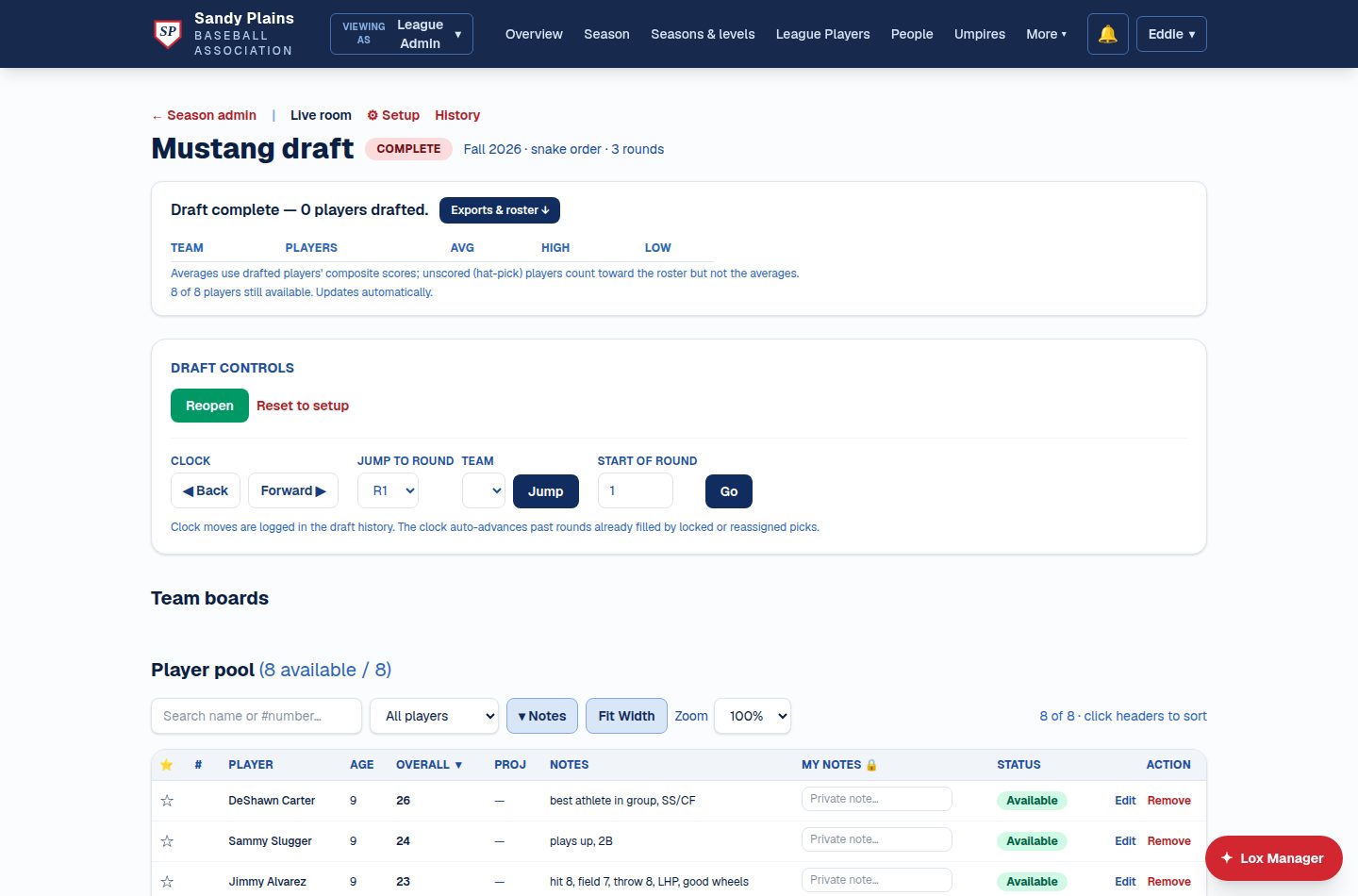Open the Viewing As League Admin dropdown
This screenshot has width=1358, height=896.
[402, 34]
